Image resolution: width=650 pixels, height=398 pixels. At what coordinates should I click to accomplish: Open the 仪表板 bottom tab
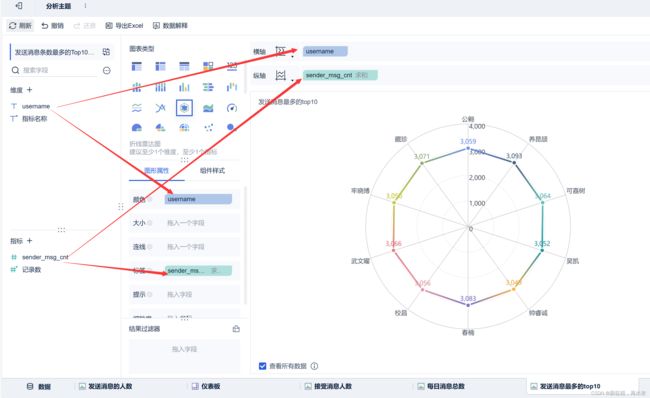point(206,386)
